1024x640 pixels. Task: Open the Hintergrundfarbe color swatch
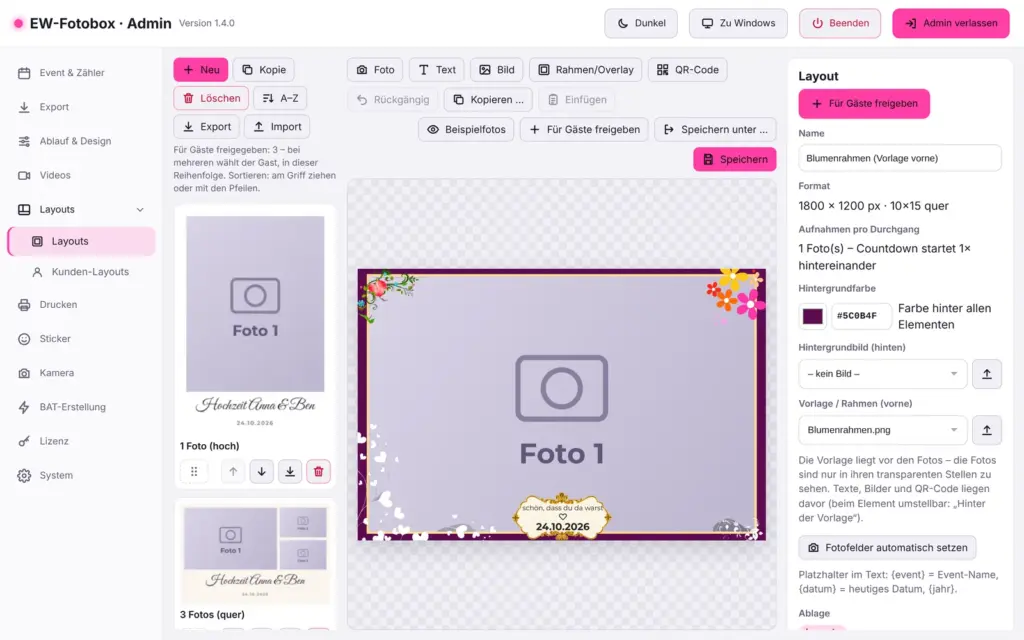tap(812, 316)
